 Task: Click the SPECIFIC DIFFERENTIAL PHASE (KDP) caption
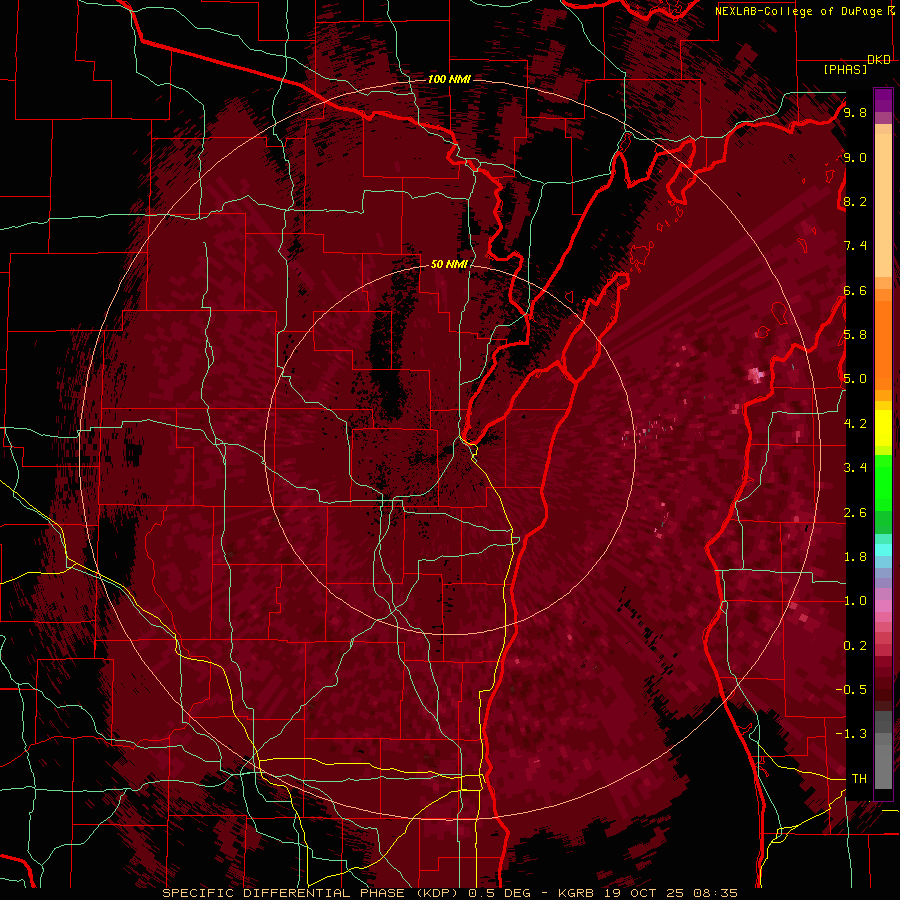[312, 893]
